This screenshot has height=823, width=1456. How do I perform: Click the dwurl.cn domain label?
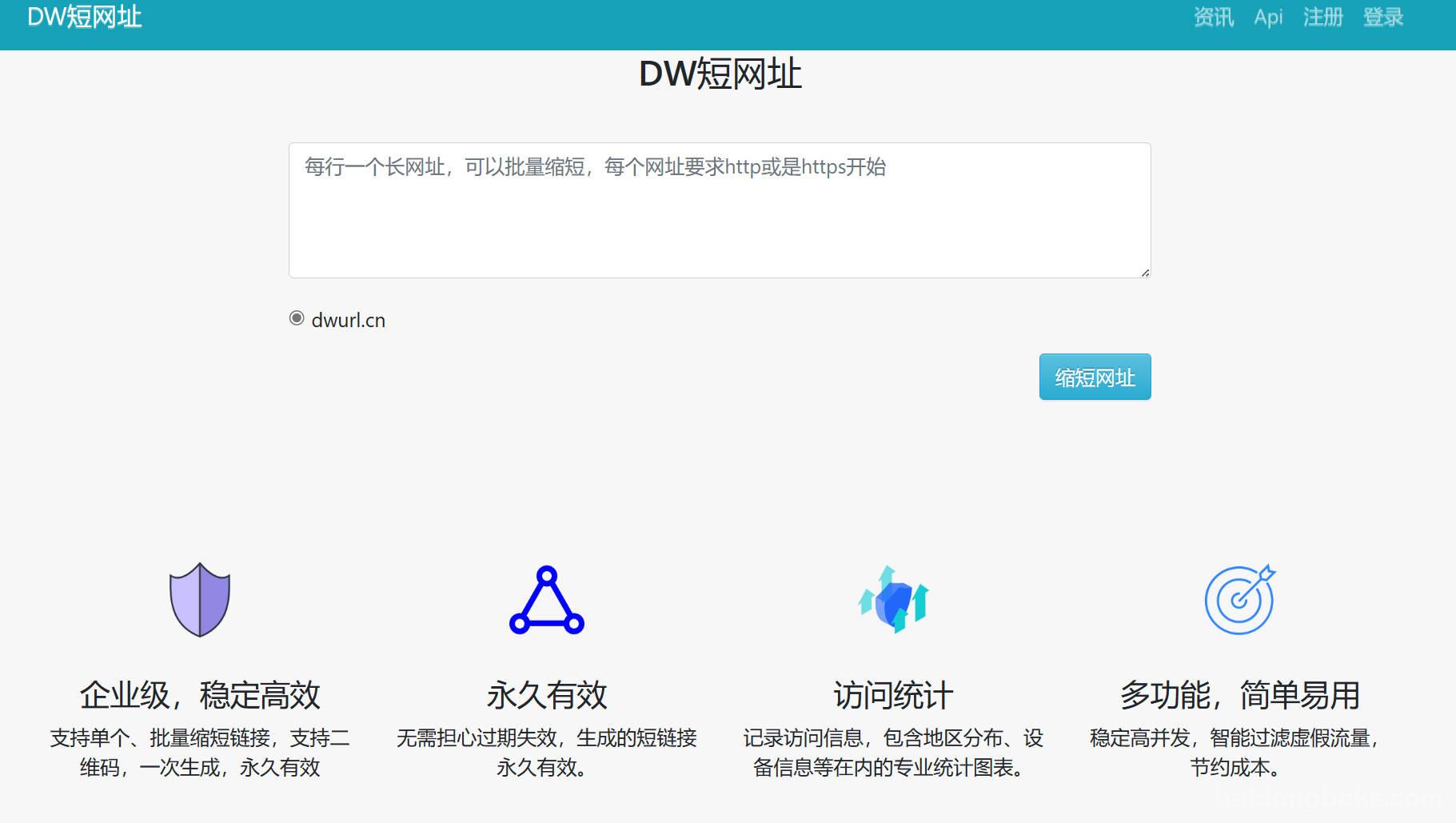click(349, 320)
